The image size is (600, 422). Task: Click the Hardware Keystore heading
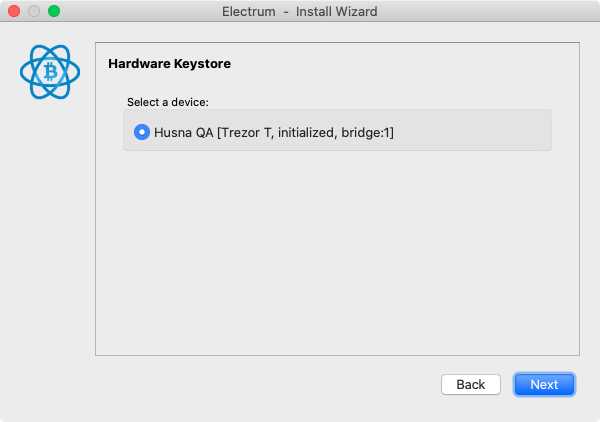[x=170, y=64]
